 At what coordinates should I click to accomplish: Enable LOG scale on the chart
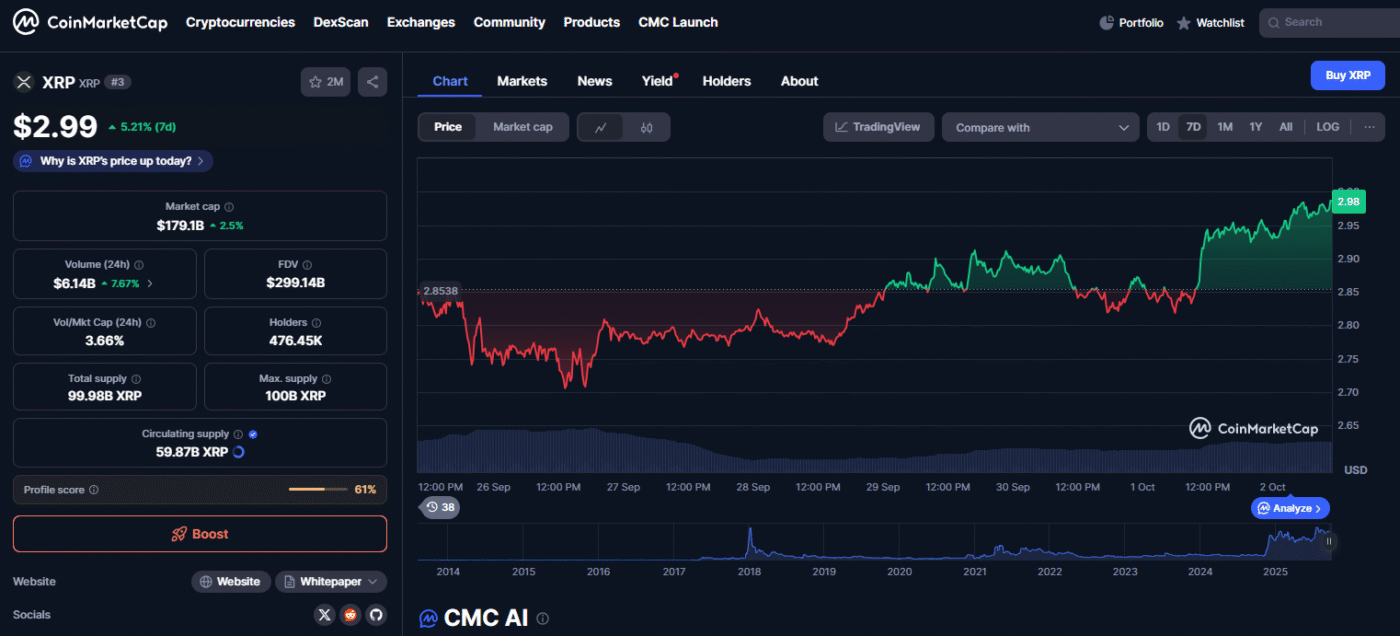click(x=1327, y=127)
